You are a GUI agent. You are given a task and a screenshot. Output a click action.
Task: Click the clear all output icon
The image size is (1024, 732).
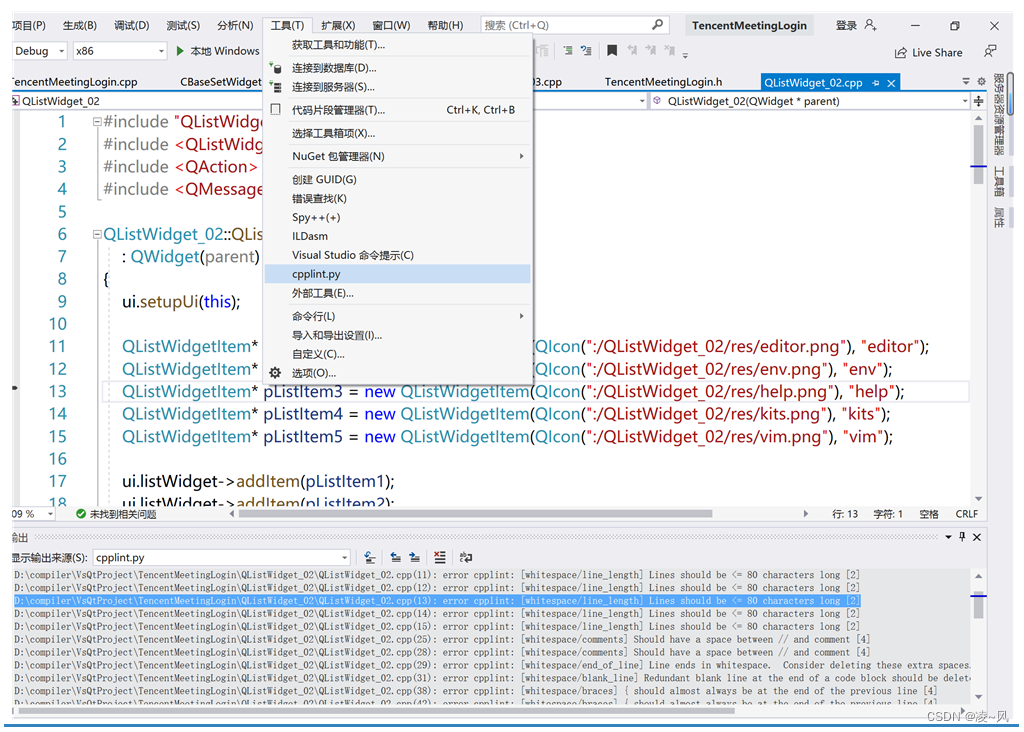pos(440,557)
